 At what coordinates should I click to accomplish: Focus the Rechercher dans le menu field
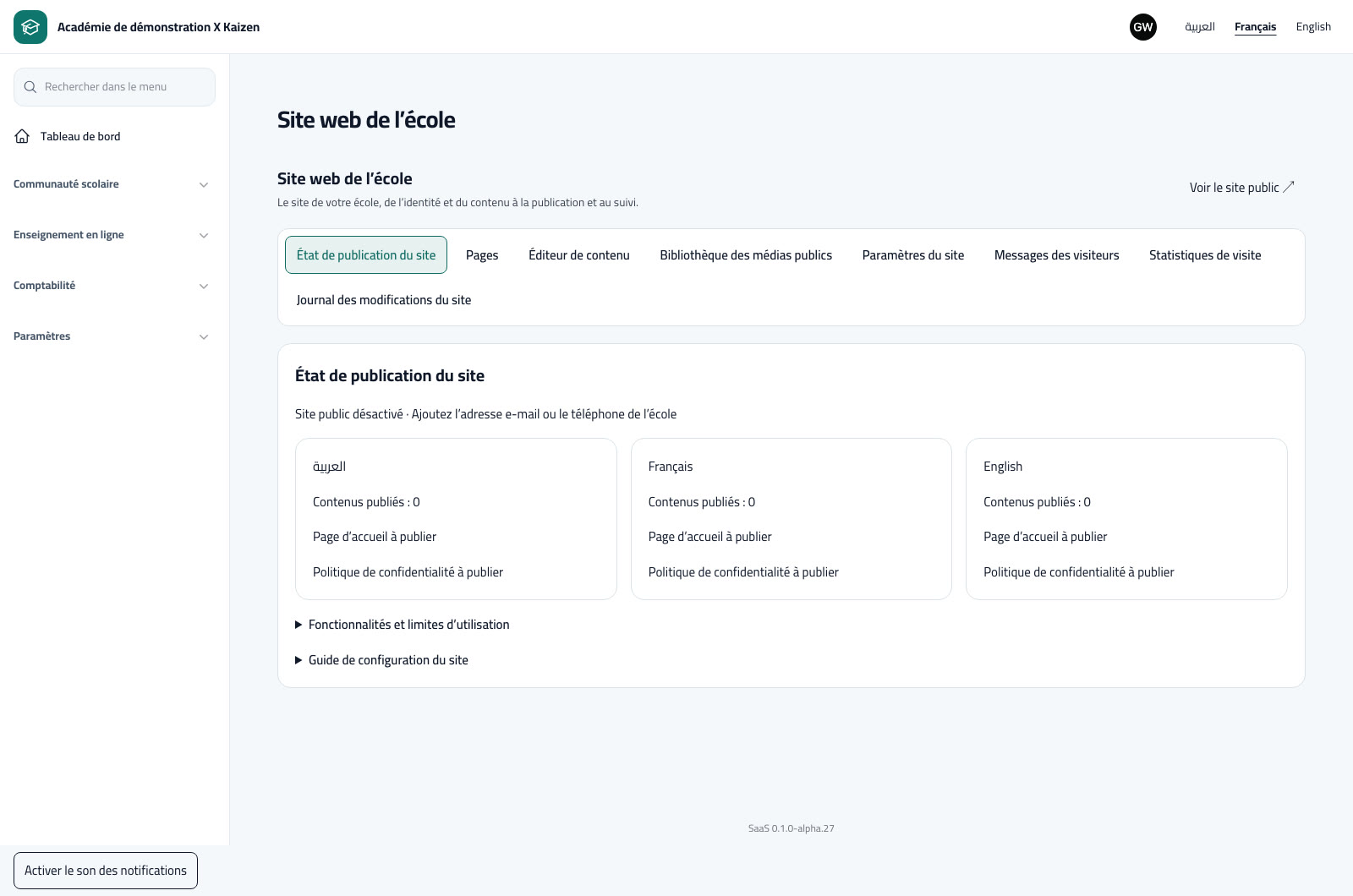tap(114, 87)
